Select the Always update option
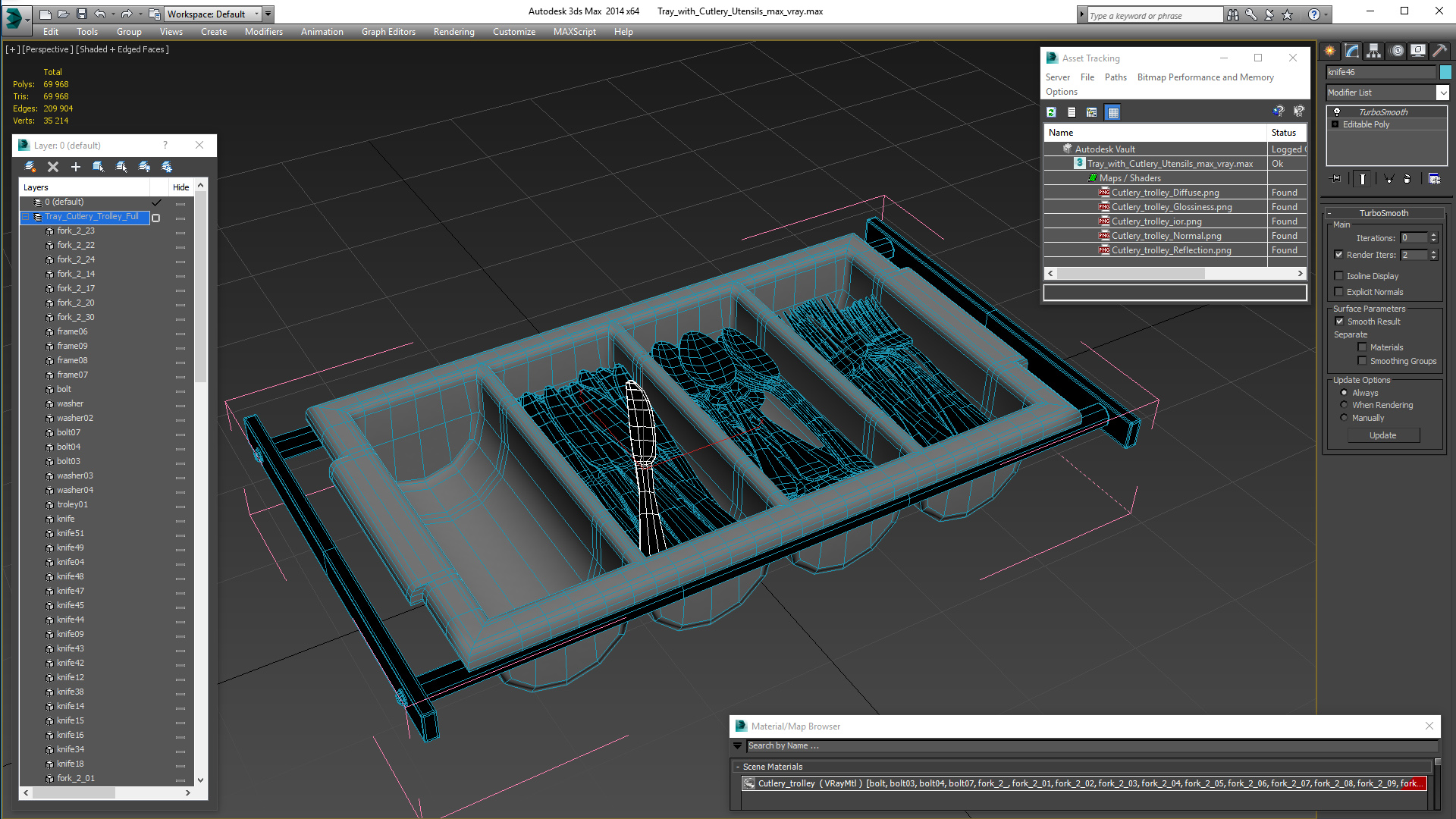This screenshot has height=819, width=1456. [1345, 393]
